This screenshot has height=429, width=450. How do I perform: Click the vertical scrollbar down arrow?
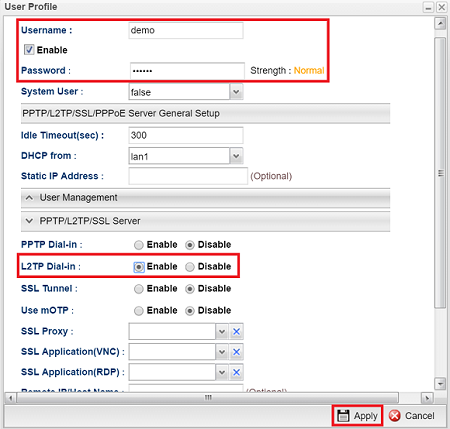(440, 384)
